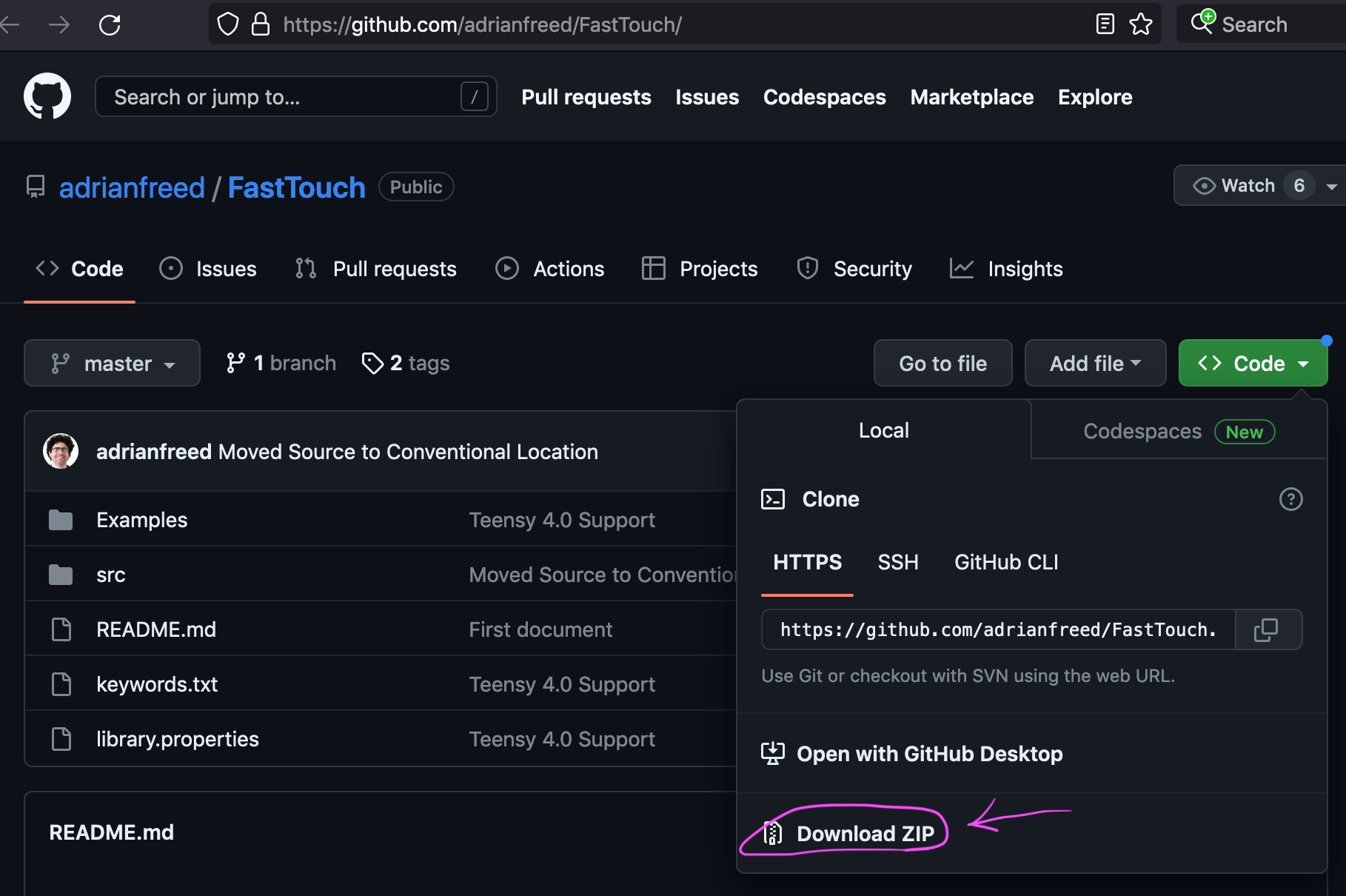Open the master branch dropdown
The image size is (1346, 896).
(x=112, y=363)
